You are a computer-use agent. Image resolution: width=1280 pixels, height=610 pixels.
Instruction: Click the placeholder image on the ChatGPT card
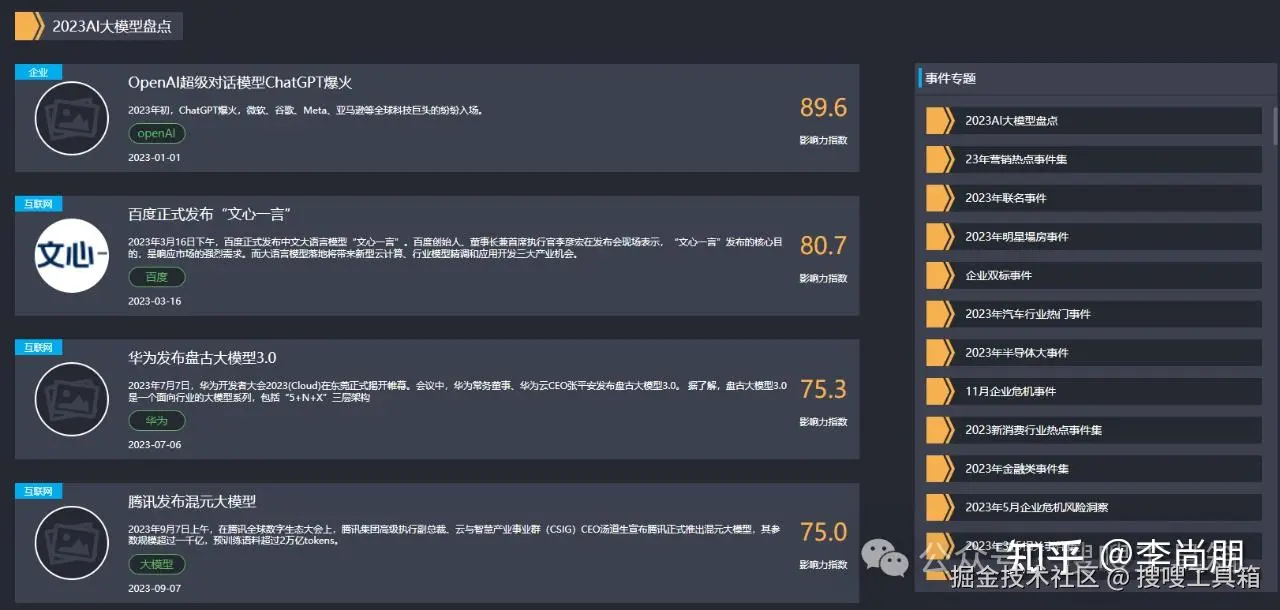coord(72,118)
